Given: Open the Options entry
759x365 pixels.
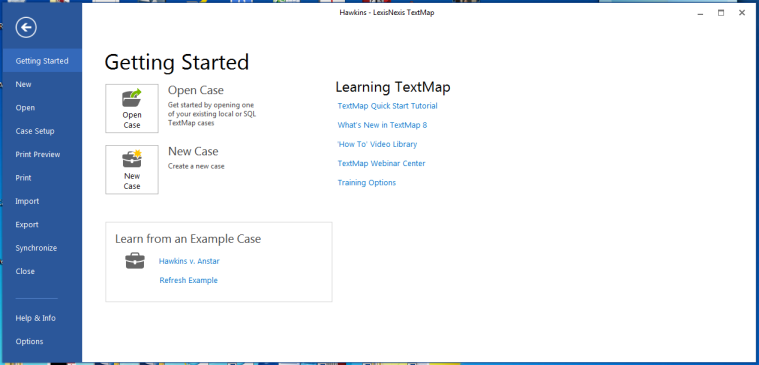Looking at the screenshot, I should click(29, 341).
